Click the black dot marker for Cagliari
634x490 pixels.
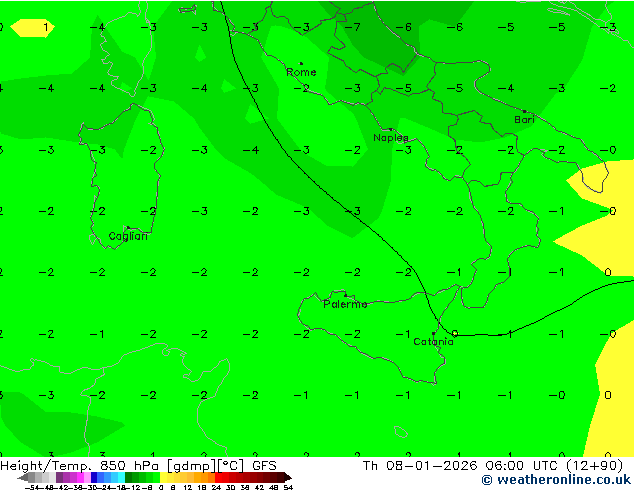128,228
